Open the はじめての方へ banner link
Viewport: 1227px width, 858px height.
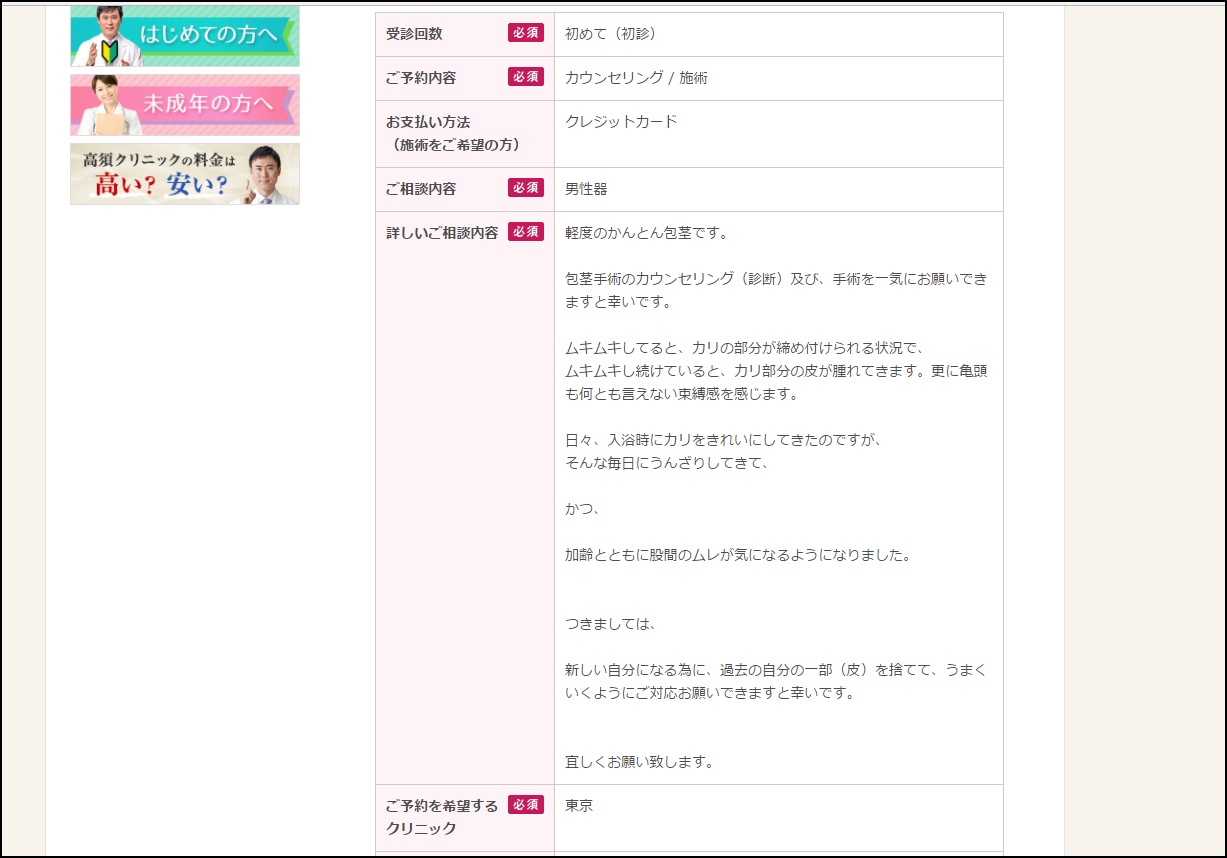tap(185, 36)
